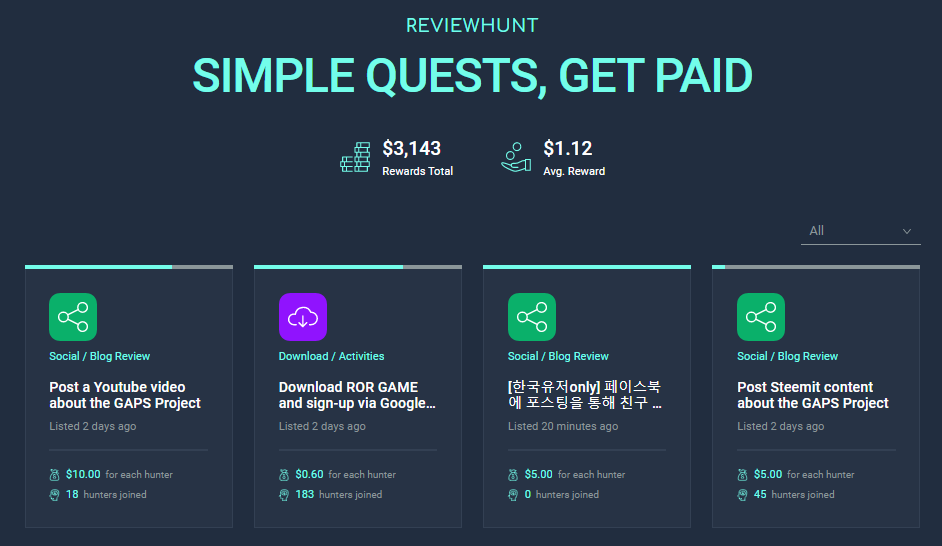The image size is (942, 546).
Task: Open Post a Youtube video about GAPS quest
Action: click(x=125, y=395)
